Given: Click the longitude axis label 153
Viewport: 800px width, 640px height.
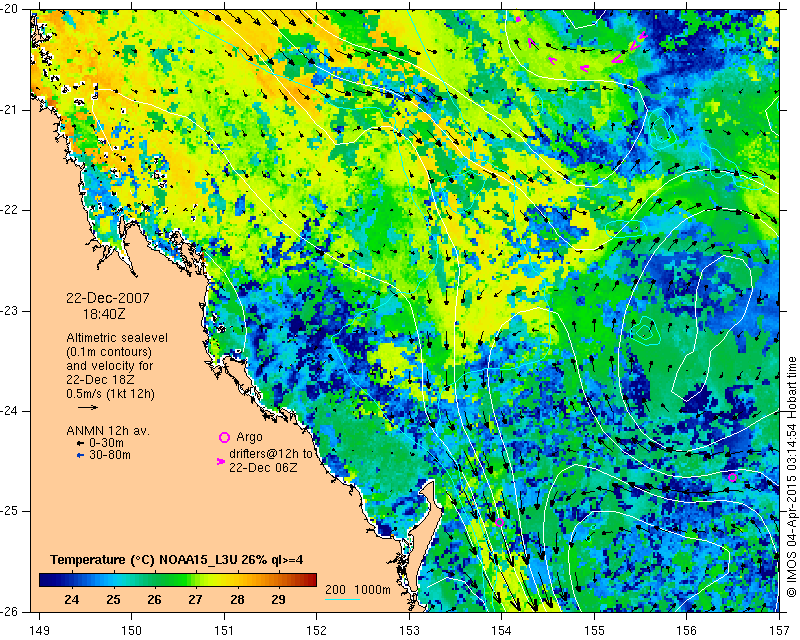Looking at the screenshot, I should coord(409,630).
